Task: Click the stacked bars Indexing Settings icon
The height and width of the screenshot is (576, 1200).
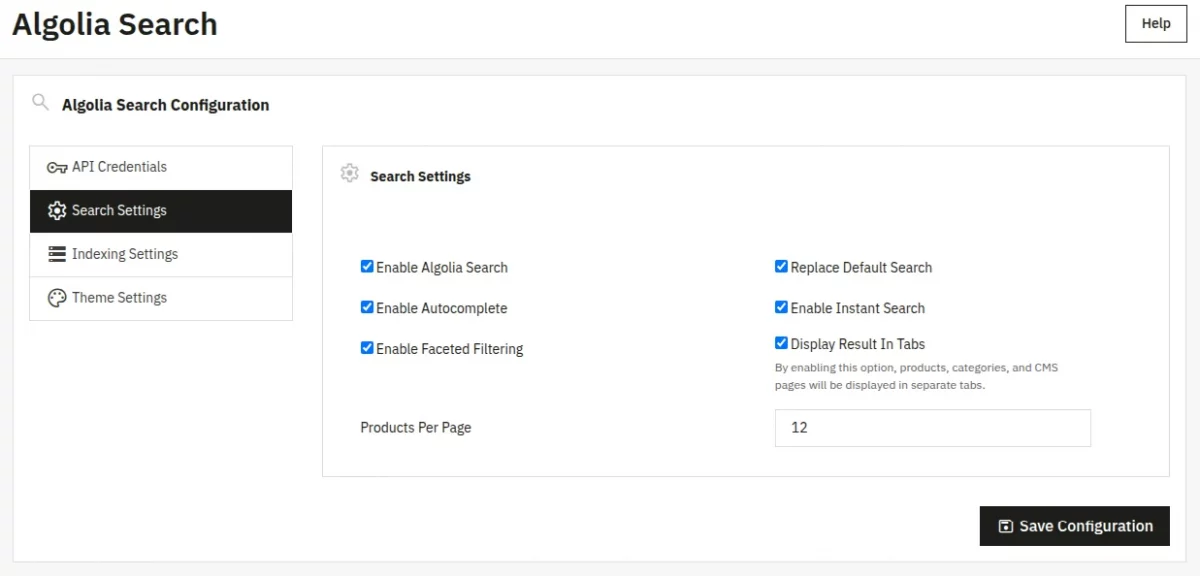Action: (x=57, y=254)
